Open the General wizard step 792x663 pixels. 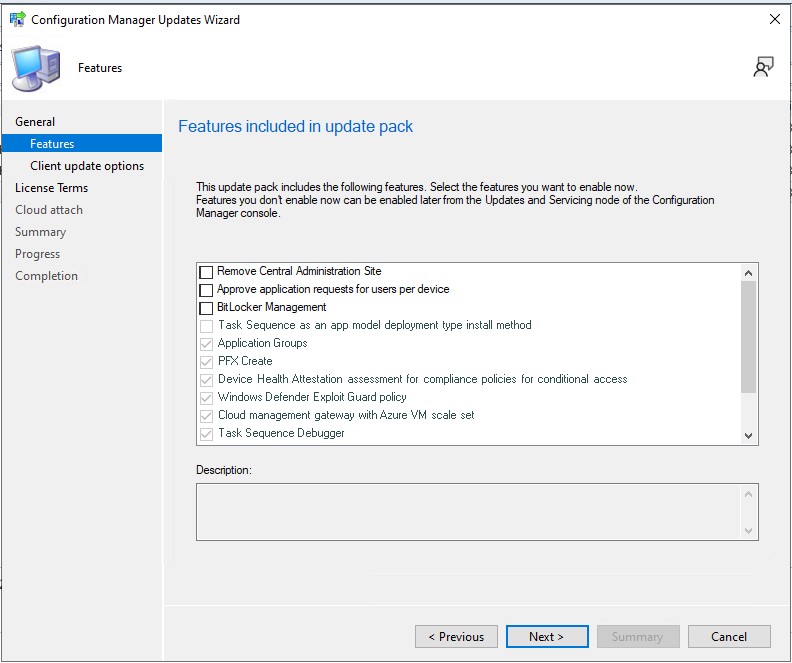[x=35, y=122]
